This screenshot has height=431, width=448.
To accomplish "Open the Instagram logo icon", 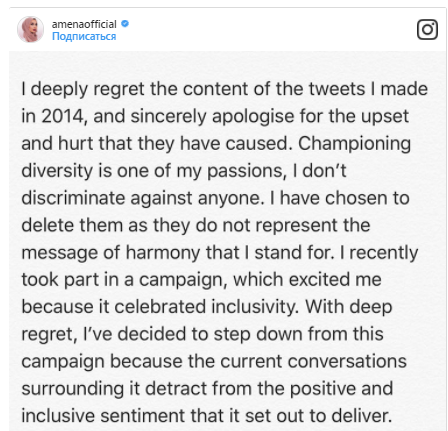I will pos(427,29).
